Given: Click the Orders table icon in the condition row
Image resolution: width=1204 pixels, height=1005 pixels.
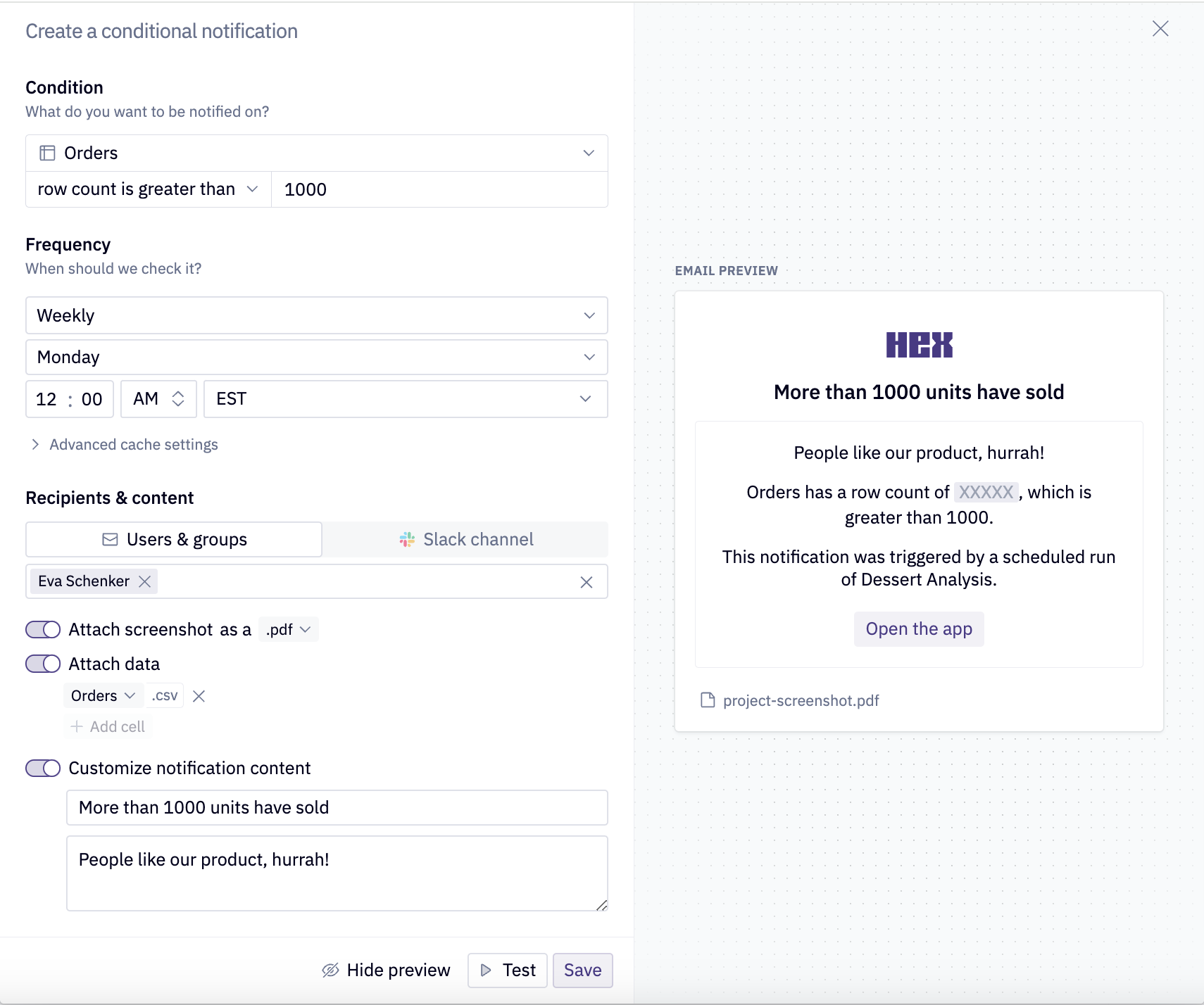Looking at the screenshot, I should click(x=47, y=153).
